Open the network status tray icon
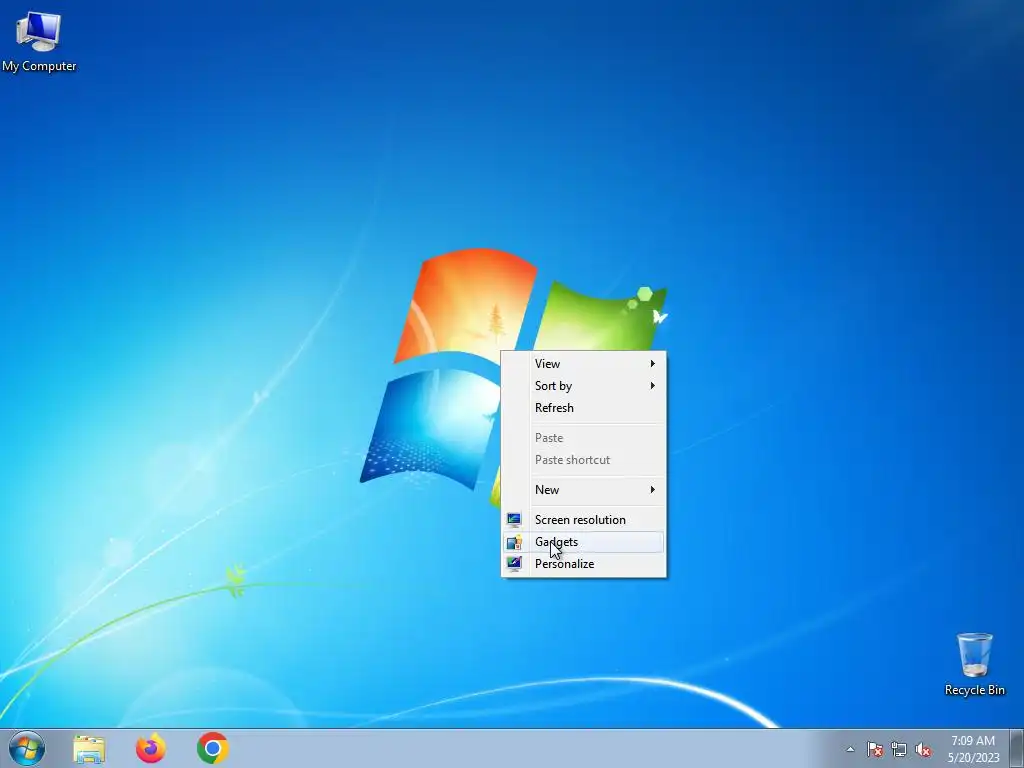 click(x=899, y=750)
